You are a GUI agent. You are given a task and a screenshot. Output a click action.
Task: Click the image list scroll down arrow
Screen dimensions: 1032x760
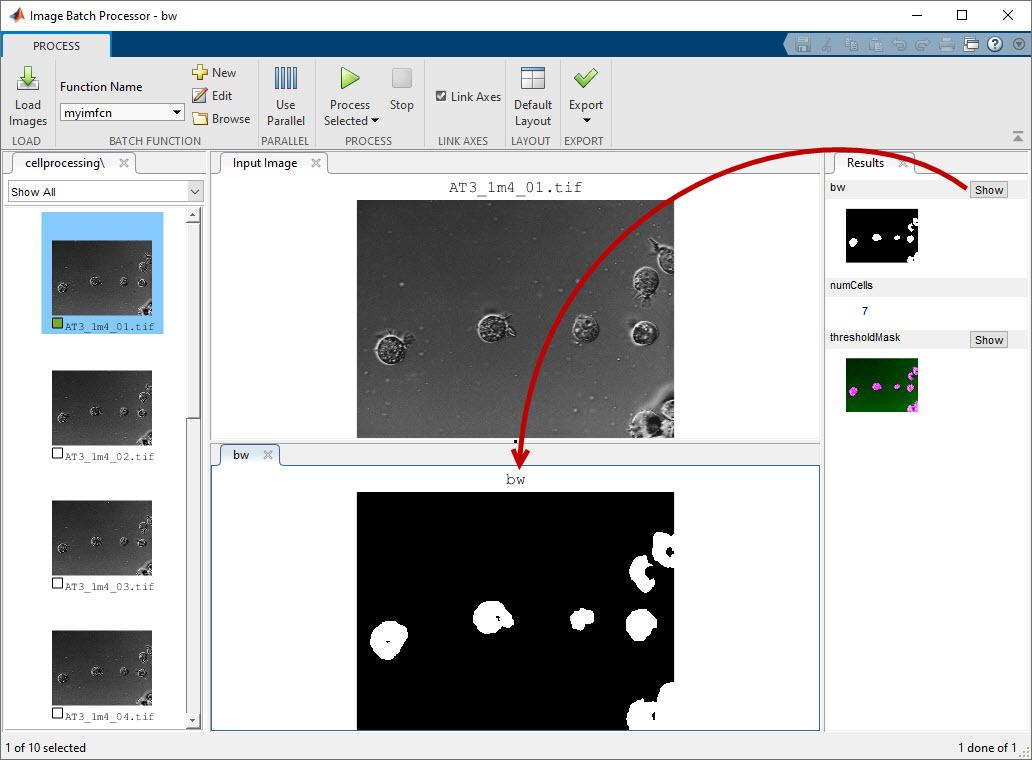pyautogui.click(x=193, y=720)
